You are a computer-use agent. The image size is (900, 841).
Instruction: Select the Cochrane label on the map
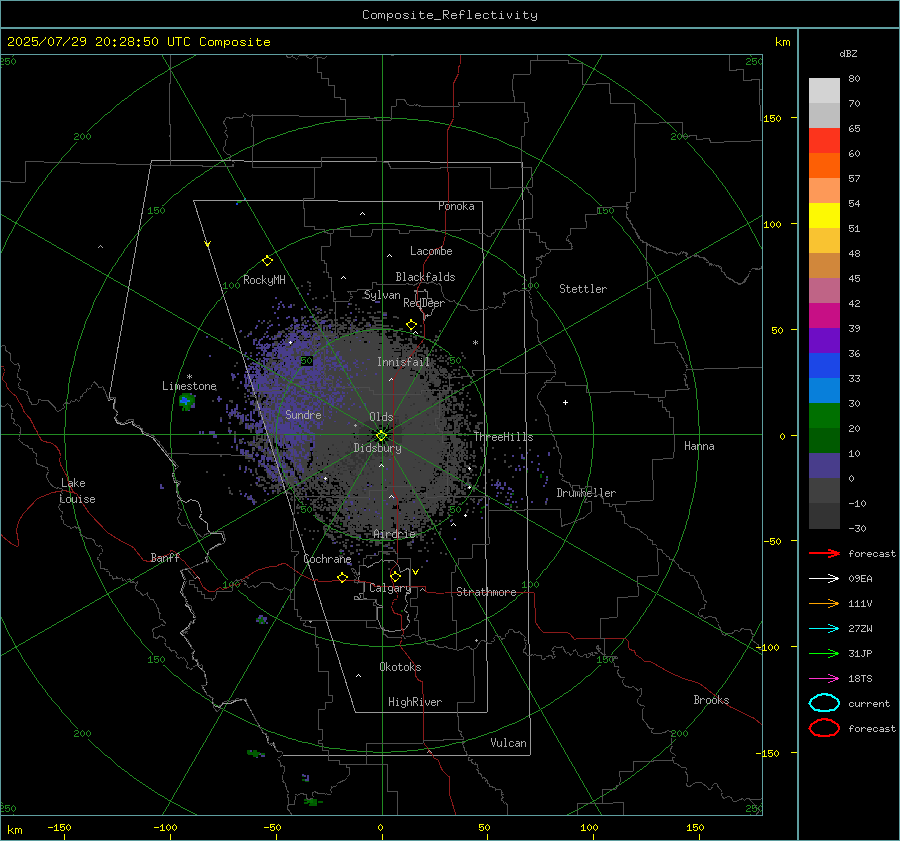(327, 559)
